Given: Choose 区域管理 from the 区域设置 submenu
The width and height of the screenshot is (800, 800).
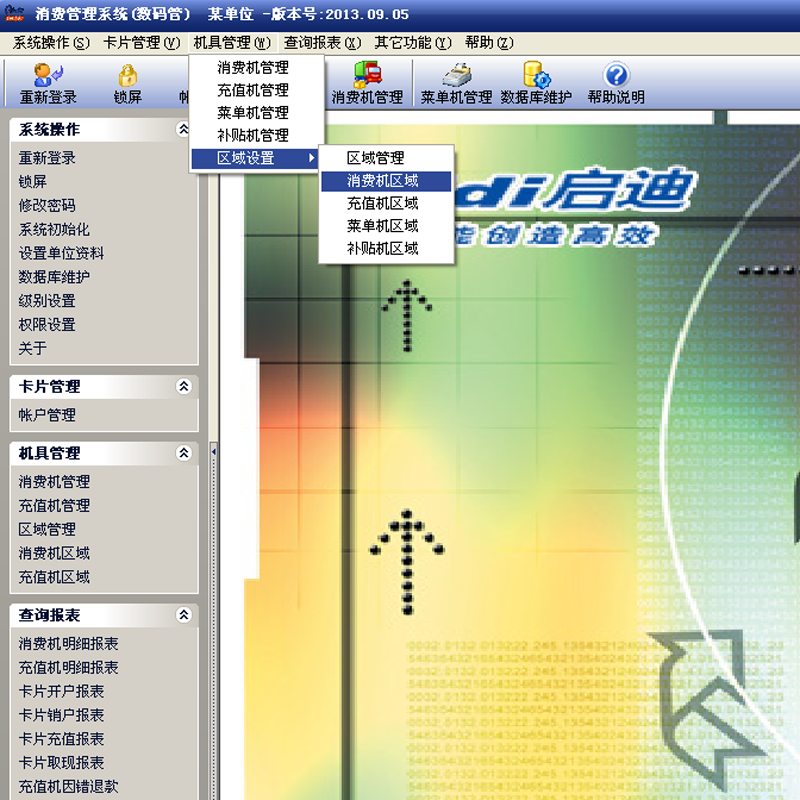Looking at the screenshot, I should coord(376,158).
